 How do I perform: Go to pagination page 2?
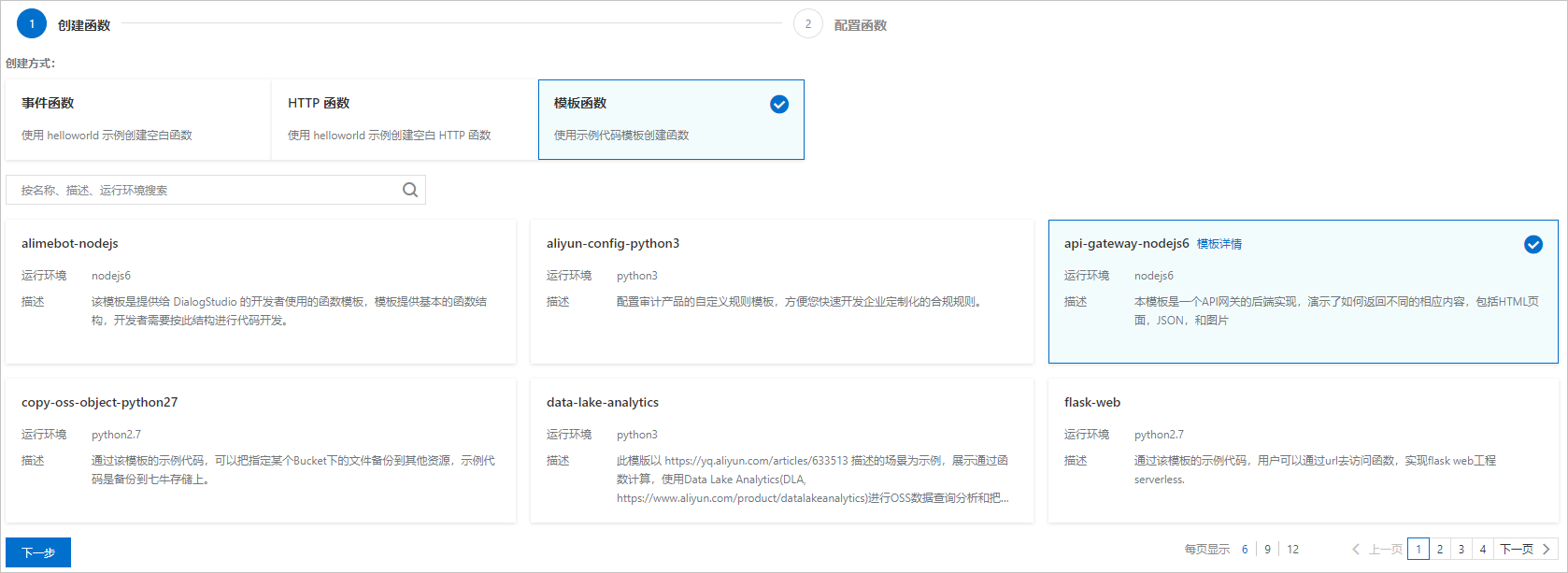(x=1440, y=549)
